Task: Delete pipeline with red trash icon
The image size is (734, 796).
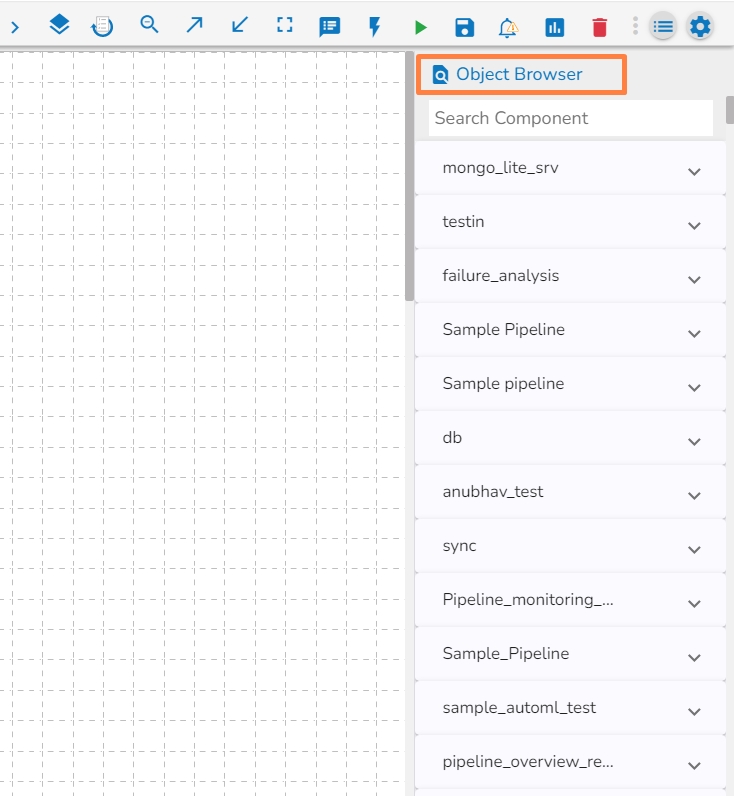Action: 599,27
